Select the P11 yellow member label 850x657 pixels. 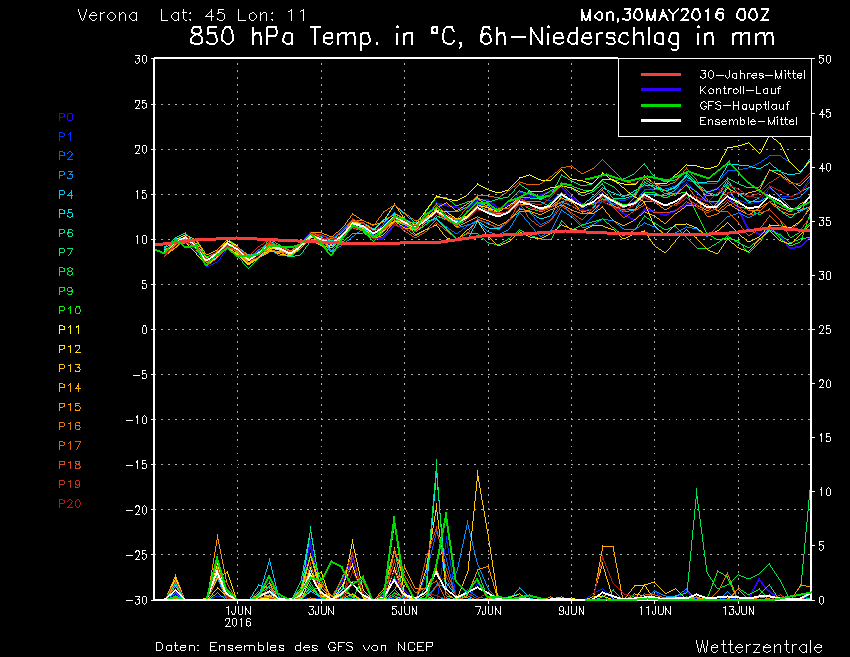69,330
